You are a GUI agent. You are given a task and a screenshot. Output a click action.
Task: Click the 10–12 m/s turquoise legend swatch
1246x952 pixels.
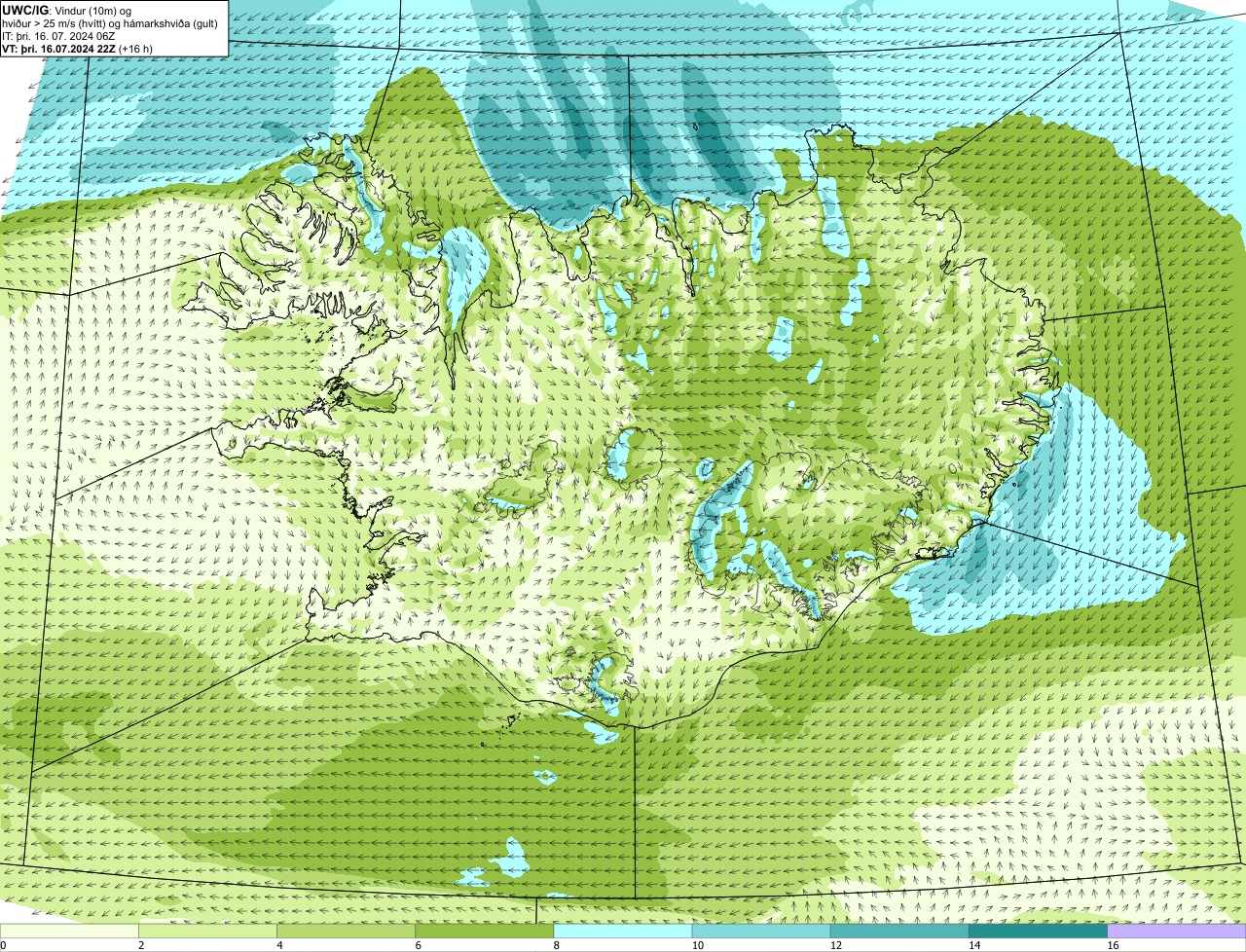[x=761, y=931]
